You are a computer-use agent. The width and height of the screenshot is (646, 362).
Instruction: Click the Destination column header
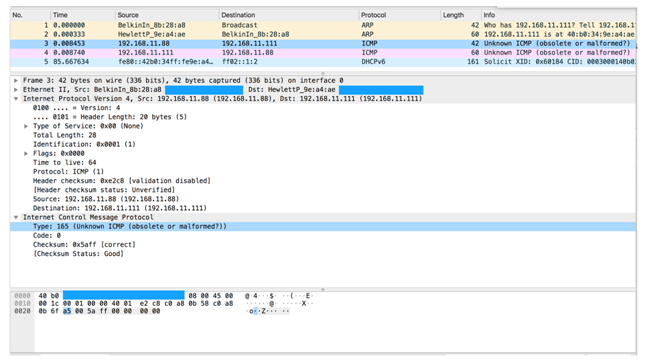pos(289,15)
